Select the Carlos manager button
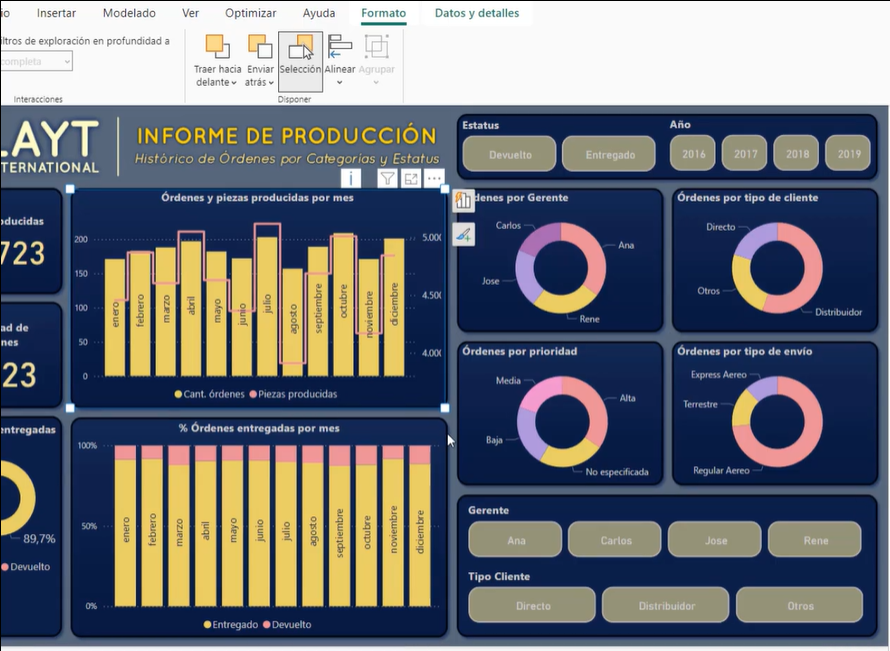The image size is (890, 651). (615, 540)
